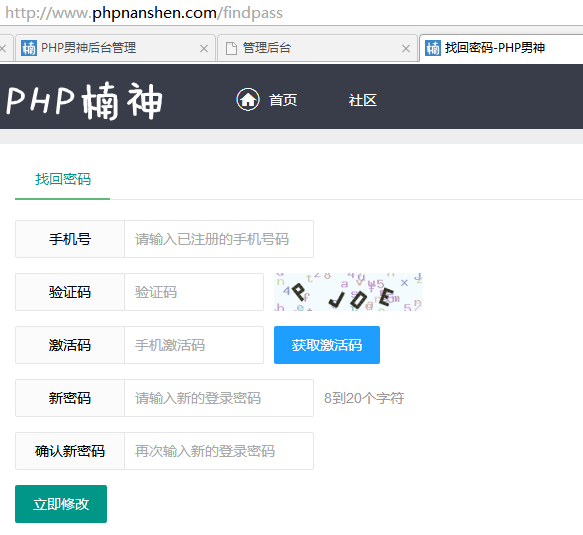Focus the 激活码 input field
Screen dimensions: 583x535
(x=194, y=345)
